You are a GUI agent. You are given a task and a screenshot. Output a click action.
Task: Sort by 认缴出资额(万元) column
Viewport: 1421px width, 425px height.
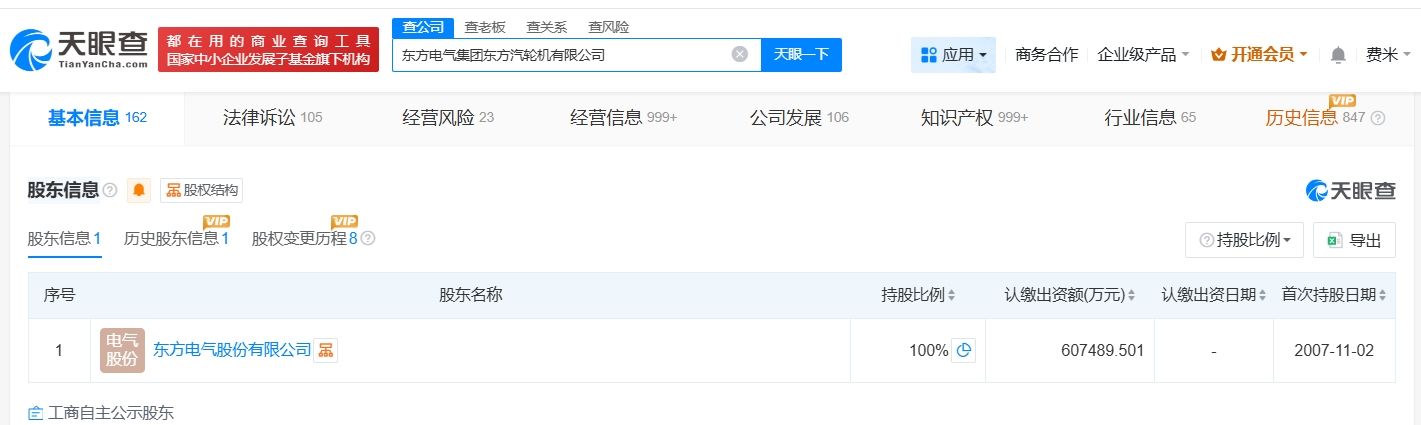coord(1071,295)
